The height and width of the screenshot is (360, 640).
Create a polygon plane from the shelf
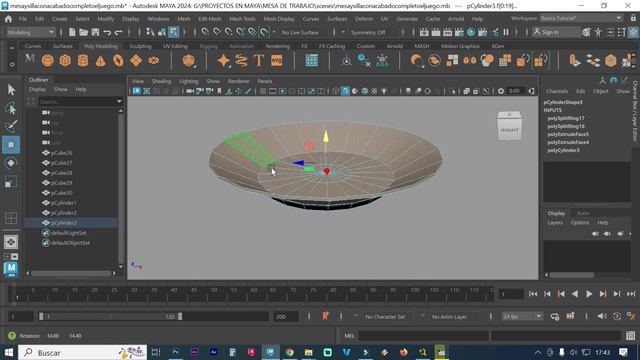click(x=136, y=60)
